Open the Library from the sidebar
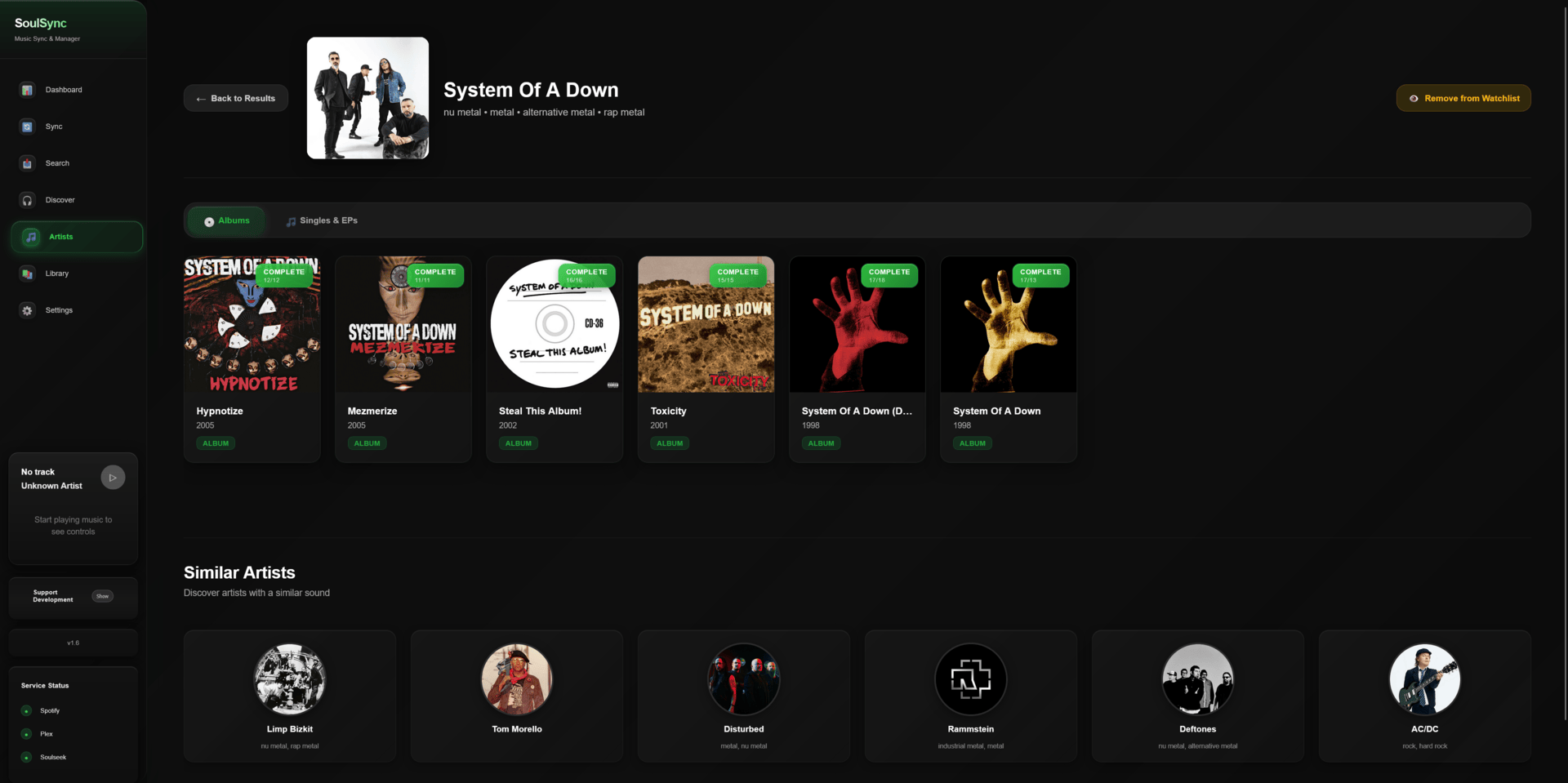Image resolution: width=1568 pixels, height=783 pixels. [x=27, y=274]
